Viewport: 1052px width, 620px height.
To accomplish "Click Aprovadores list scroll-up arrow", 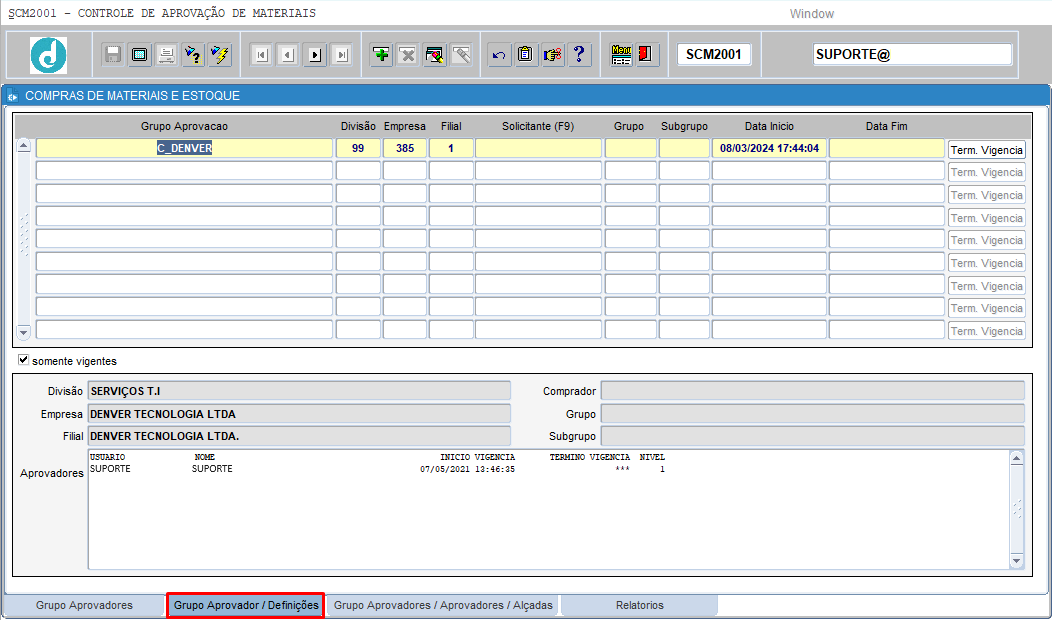I will (x=1016, y=458).
